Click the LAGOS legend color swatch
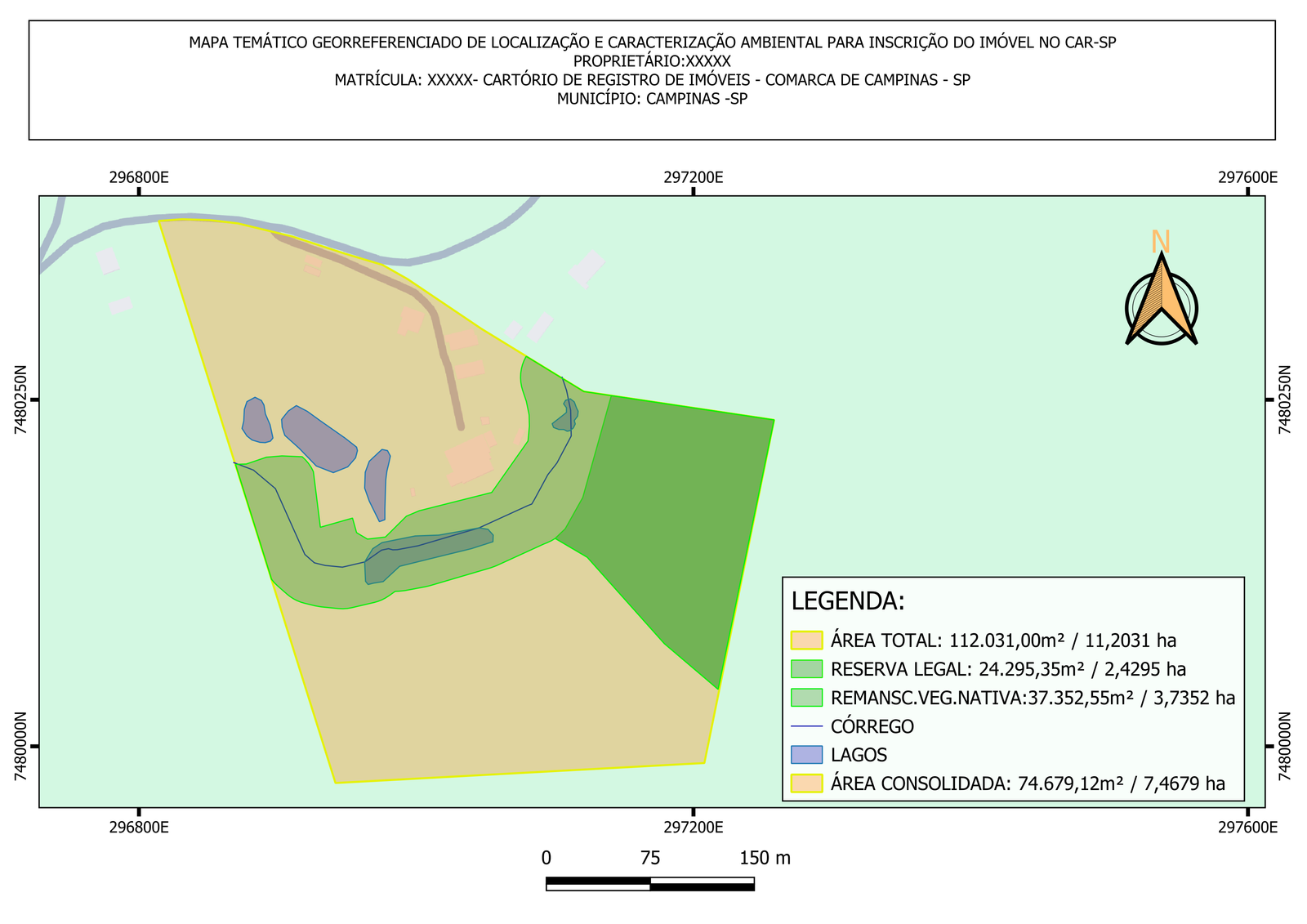The height and width of the screenshot is (924, 1307). pos(806,755)
